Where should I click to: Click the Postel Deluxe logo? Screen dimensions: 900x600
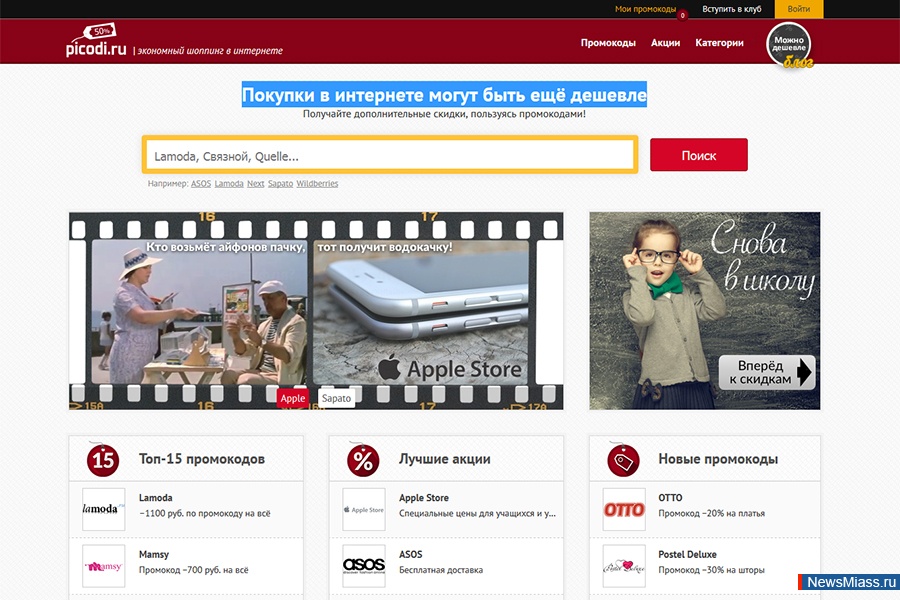pos(623,566)
